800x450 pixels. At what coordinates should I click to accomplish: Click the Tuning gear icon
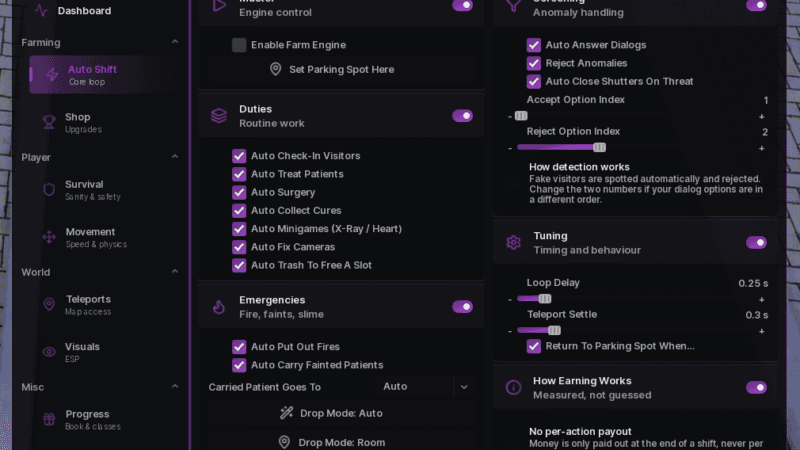pyautogui.click(x=513, y=242)
